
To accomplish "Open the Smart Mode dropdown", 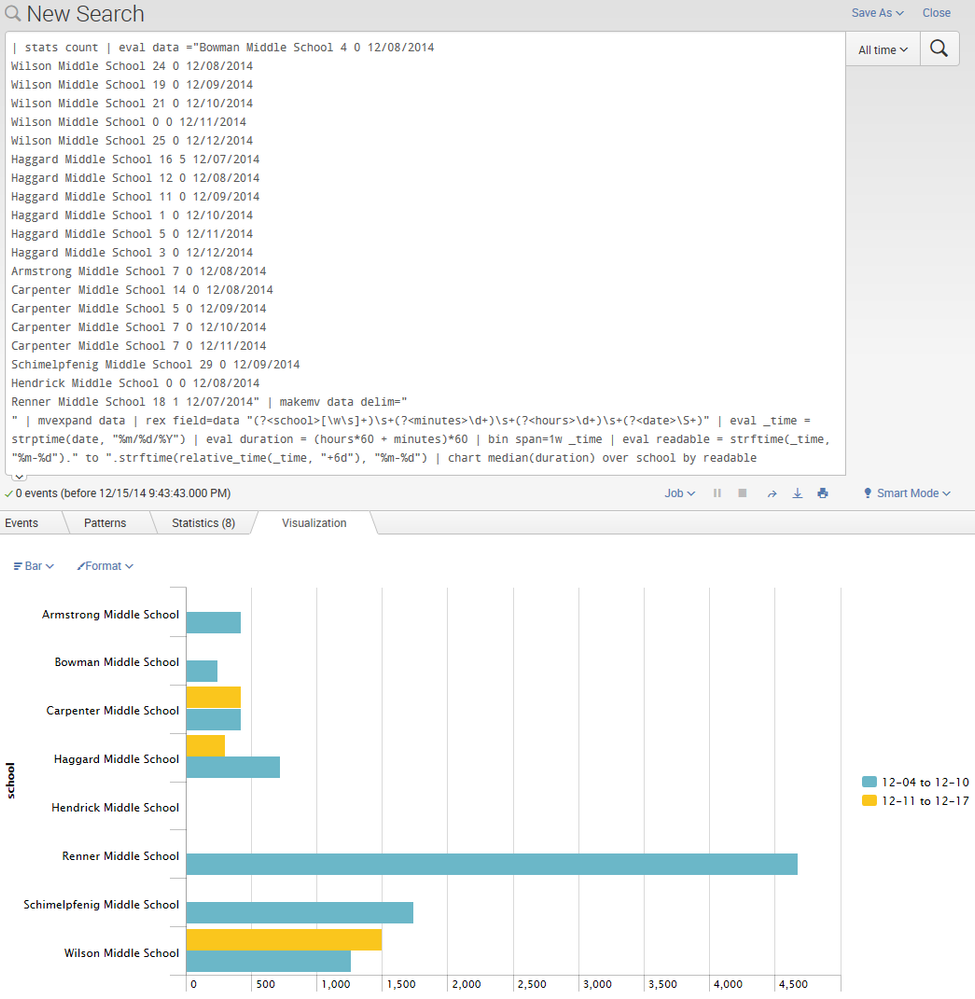I will click(906, 493).
